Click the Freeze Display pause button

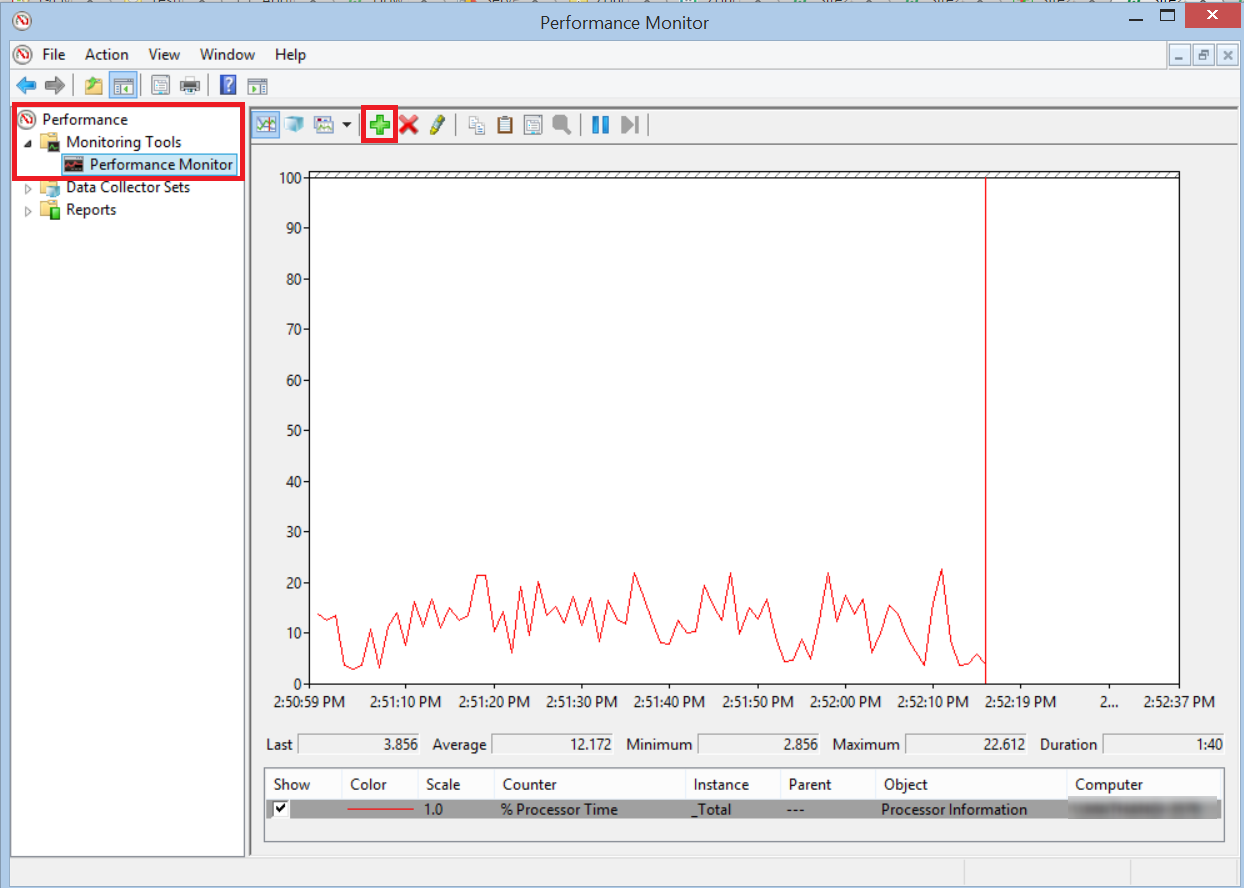tap(600, 125)
